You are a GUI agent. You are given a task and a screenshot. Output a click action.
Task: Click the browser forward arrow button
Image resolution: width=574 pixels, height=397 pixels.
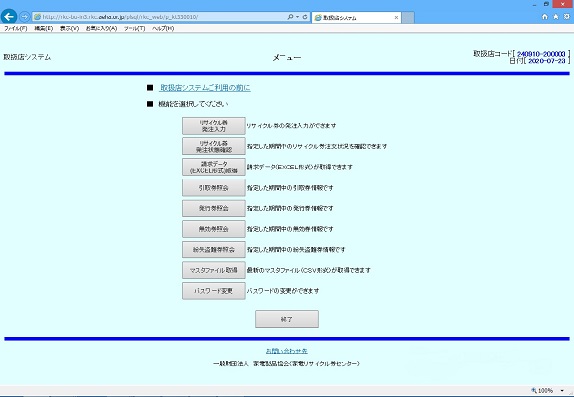point(25,16)
